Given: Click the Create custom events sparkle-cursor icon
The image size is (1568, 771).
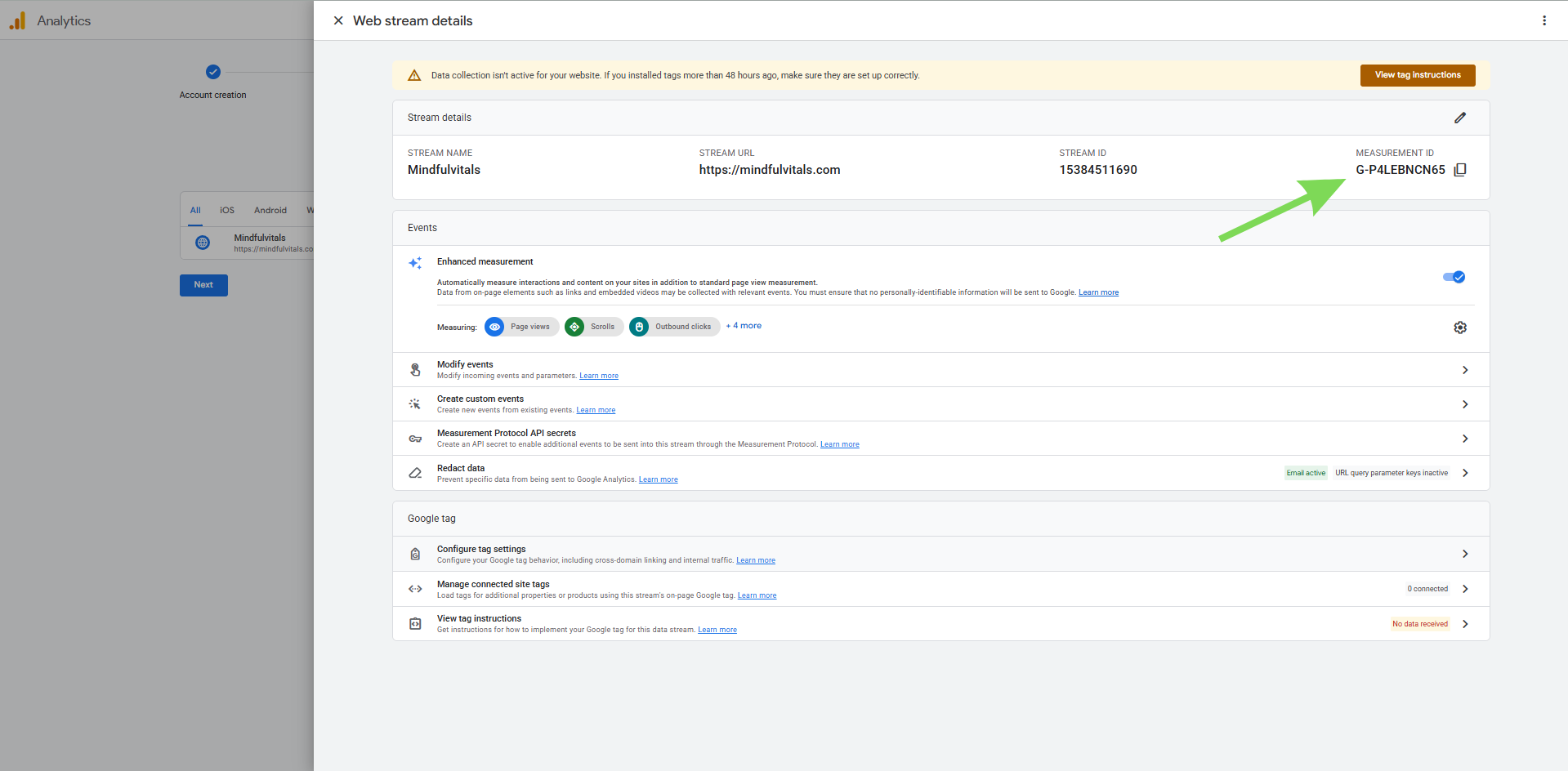Looking at the screenshot, I should coord(415,404).
